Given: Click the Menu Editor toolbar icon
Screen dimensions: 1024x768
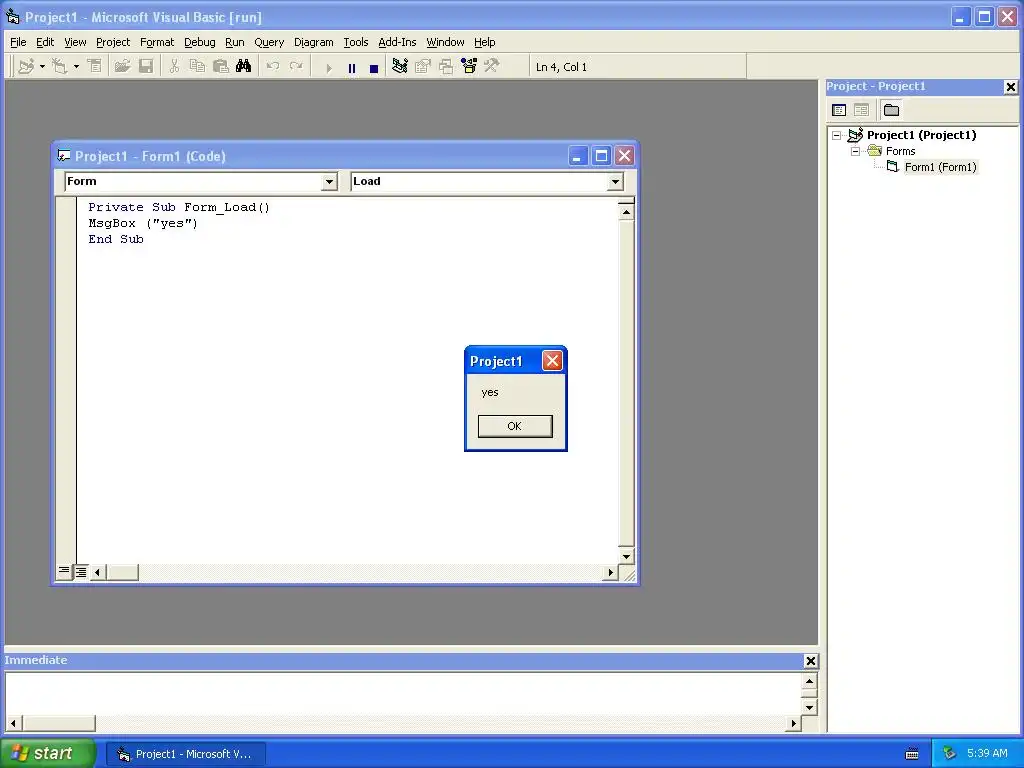Looking at the screenshot, I should coord(95,67).
